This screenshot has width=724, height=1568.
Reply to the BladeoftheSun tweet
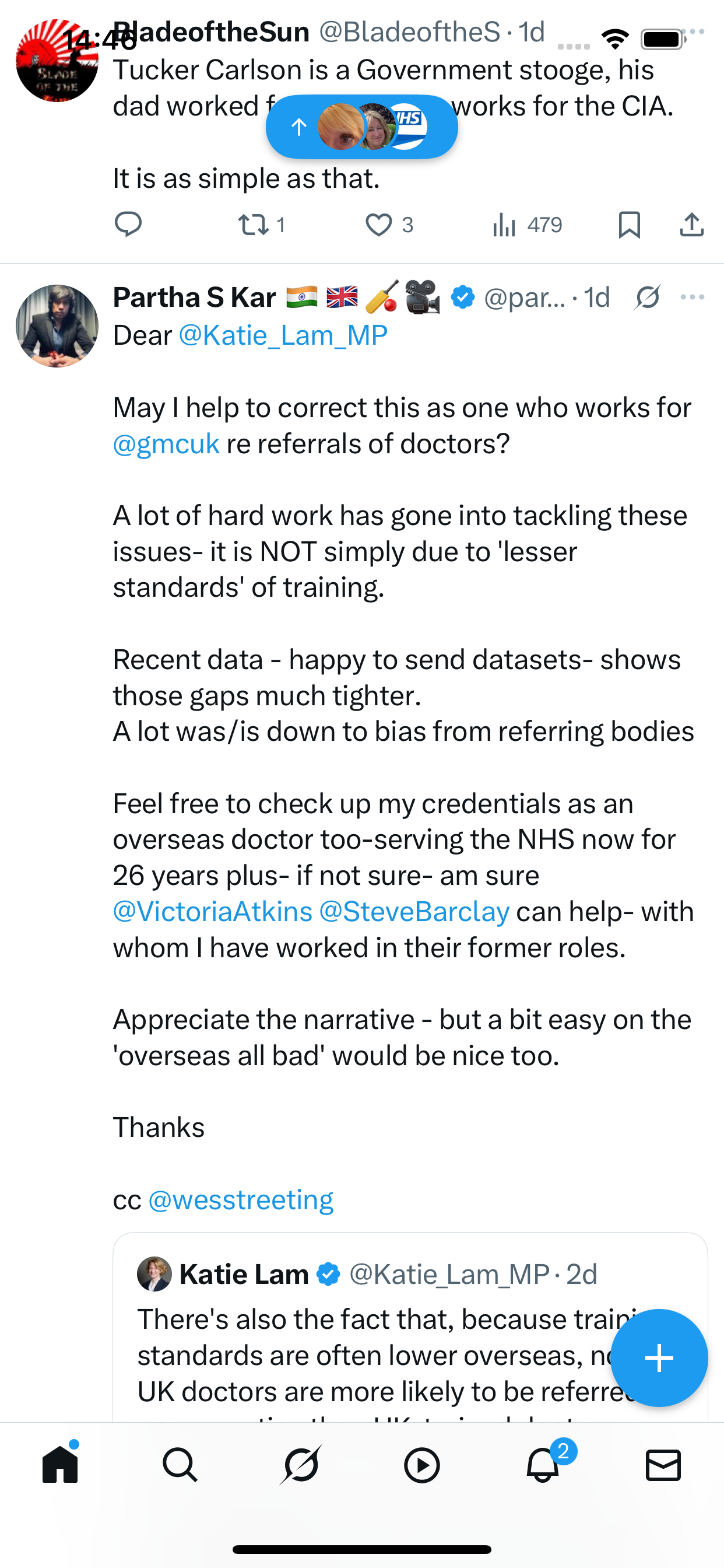click(x=128, y=225)
